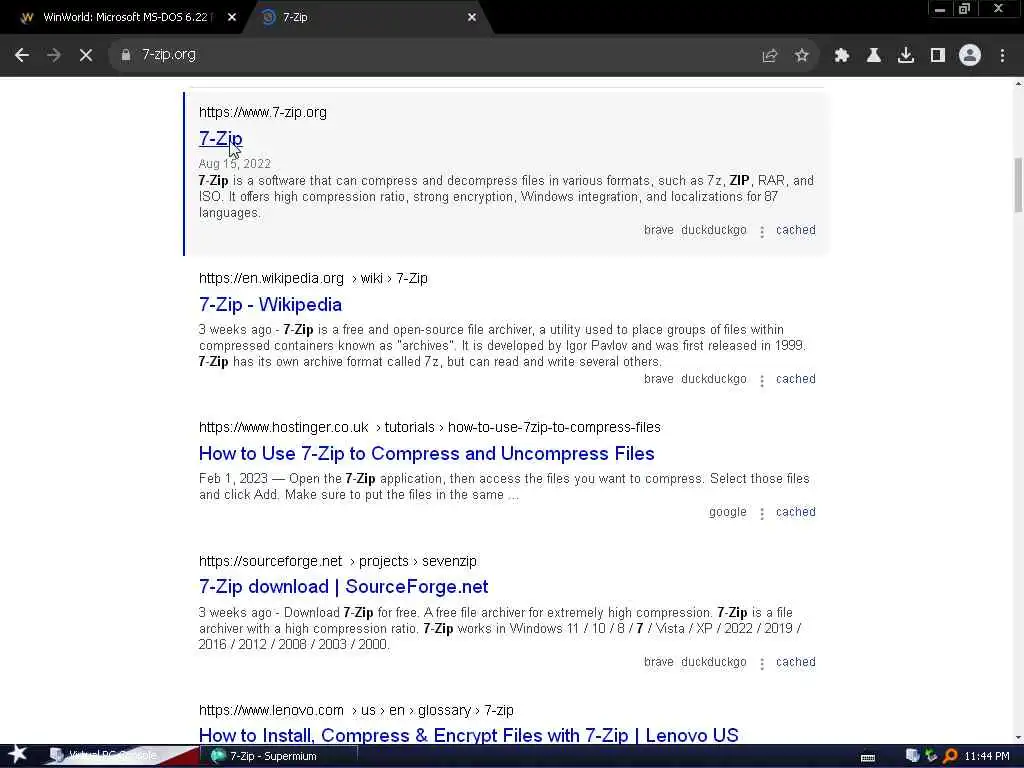Click the keyboard icon in system tray
The height and width of the screenshot is (768, 1024).
868,757
